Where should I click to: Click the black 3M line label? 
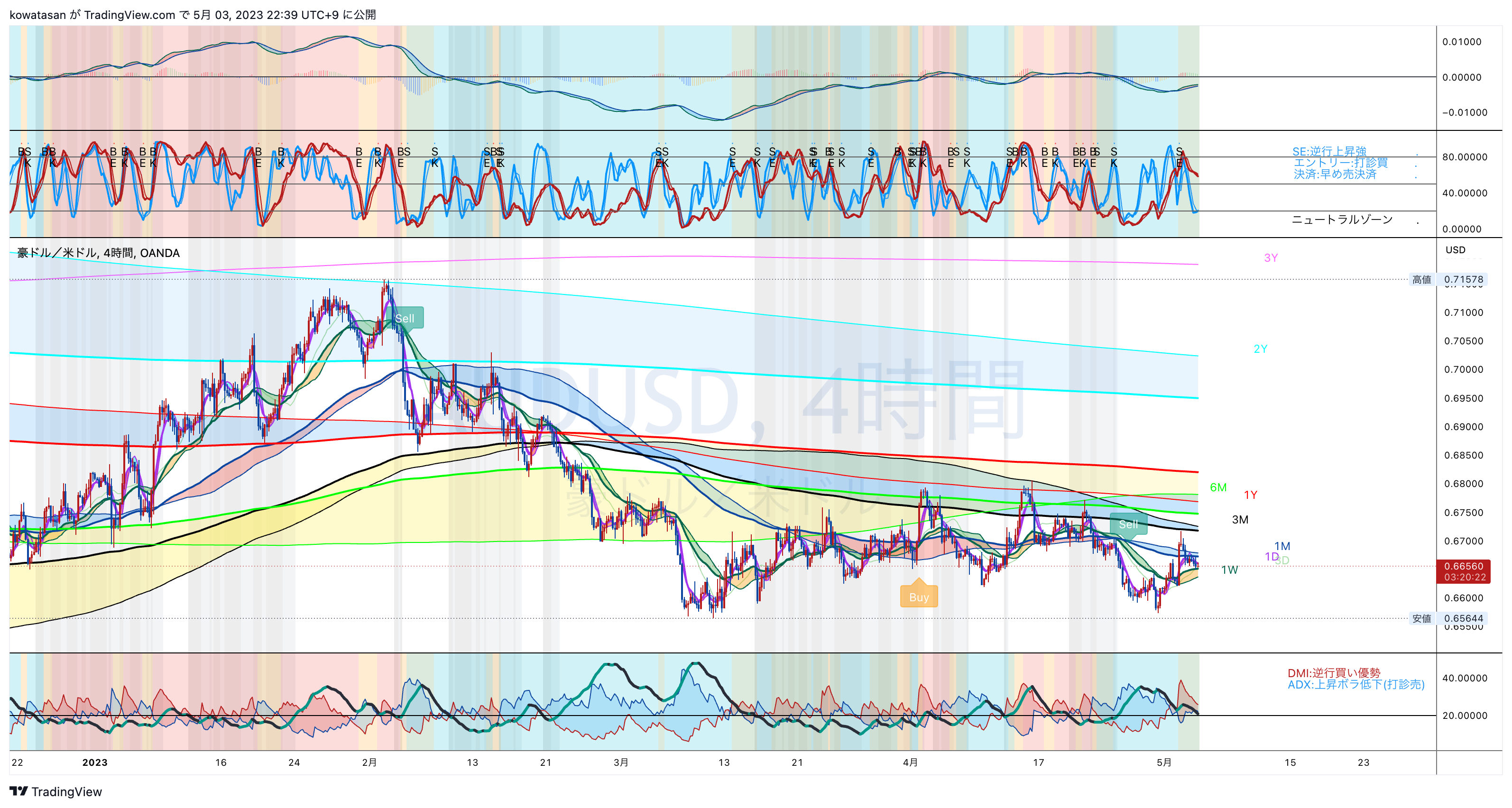pos(1240,519)
